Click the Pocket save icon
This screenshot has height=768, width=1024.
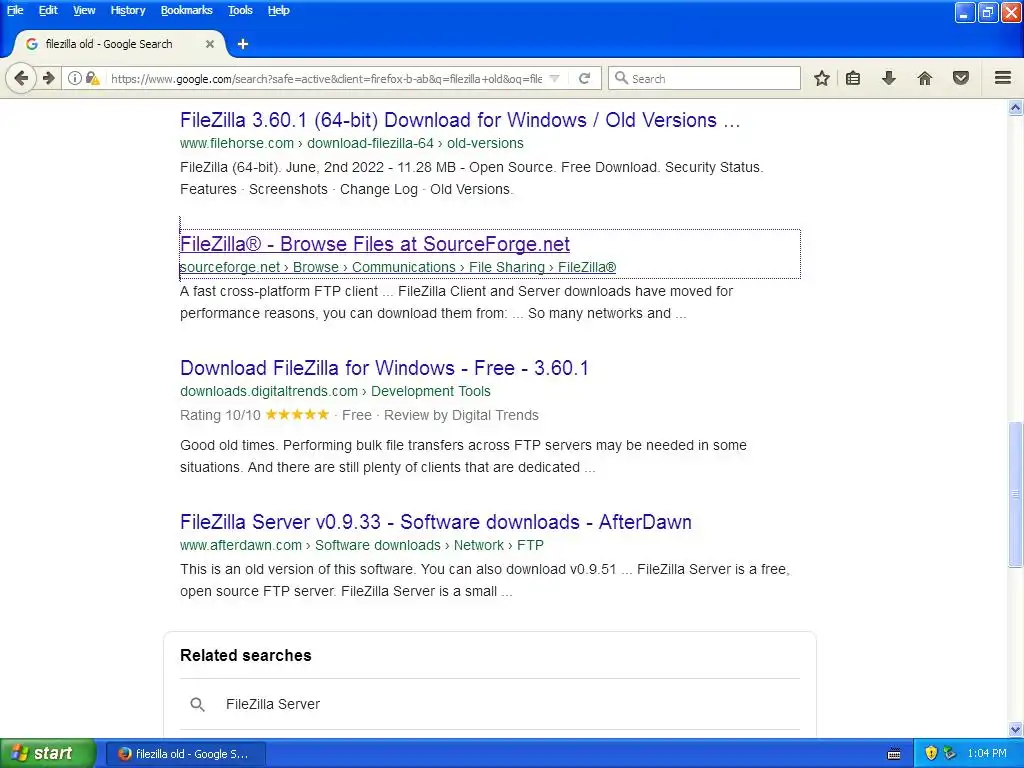click(961, 78)
